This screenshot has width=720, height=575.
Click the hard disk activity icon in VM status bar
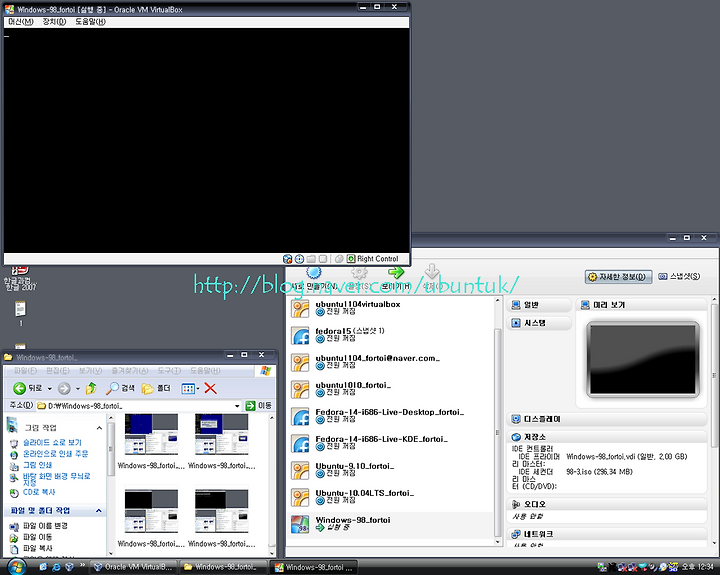(x=287, y=259)
